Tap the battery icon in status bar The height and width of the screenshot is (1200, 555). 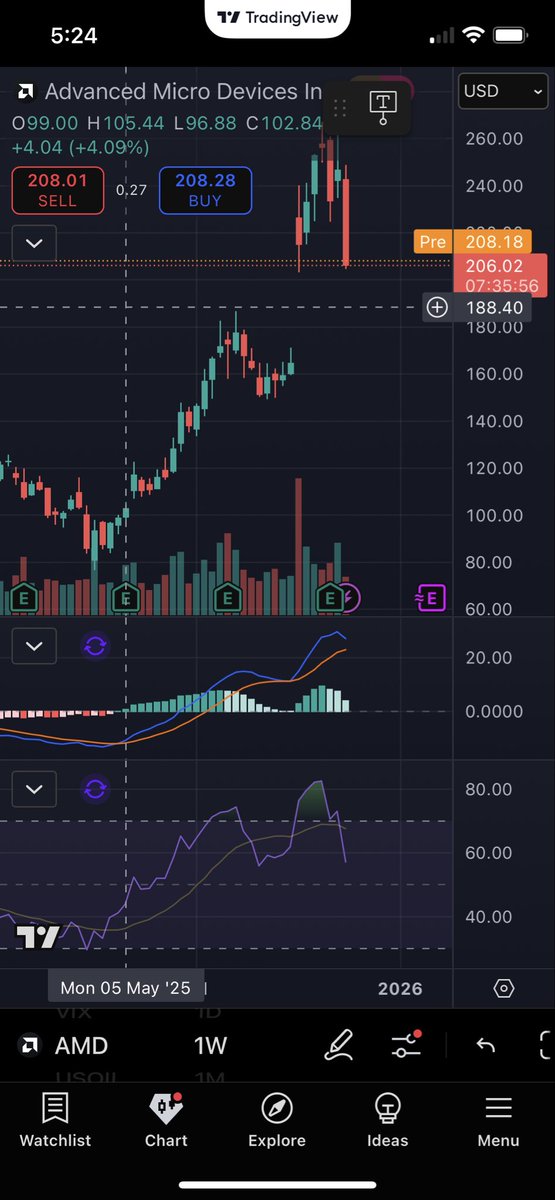tap(510, 35)
